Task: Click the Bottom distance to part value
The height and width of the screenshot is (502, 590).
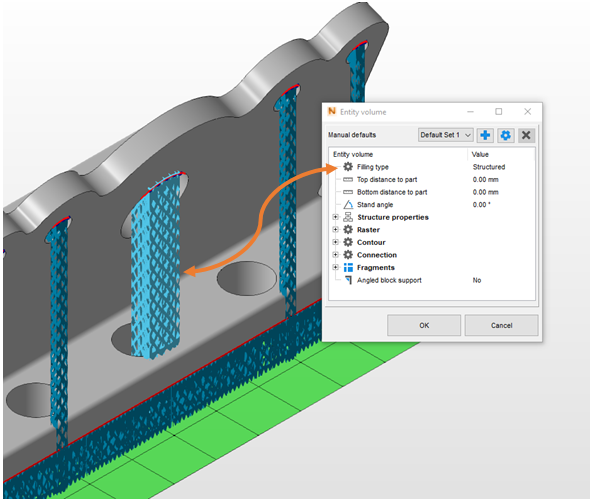Action: click(x=485, y=192)
